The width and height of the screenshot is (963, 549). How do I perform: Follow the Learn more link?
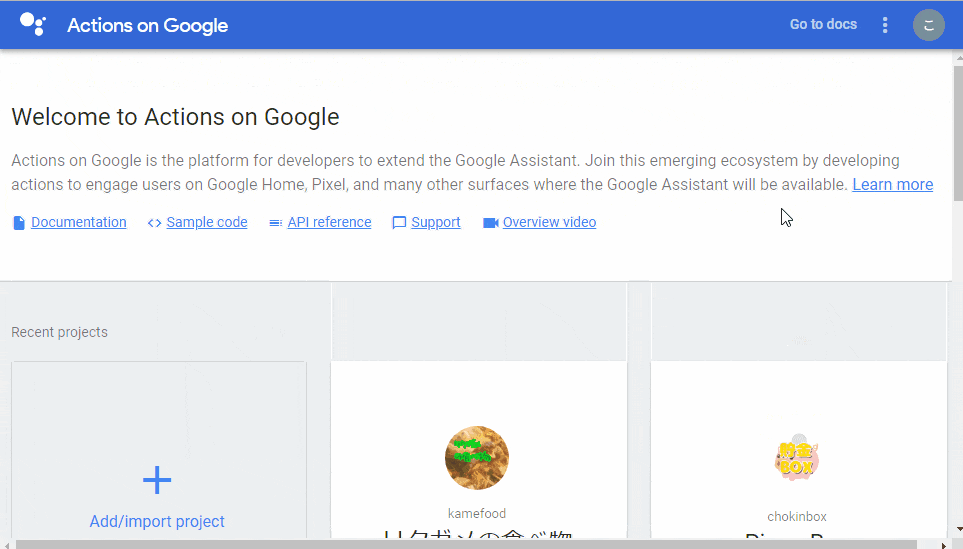pos(892,185)
